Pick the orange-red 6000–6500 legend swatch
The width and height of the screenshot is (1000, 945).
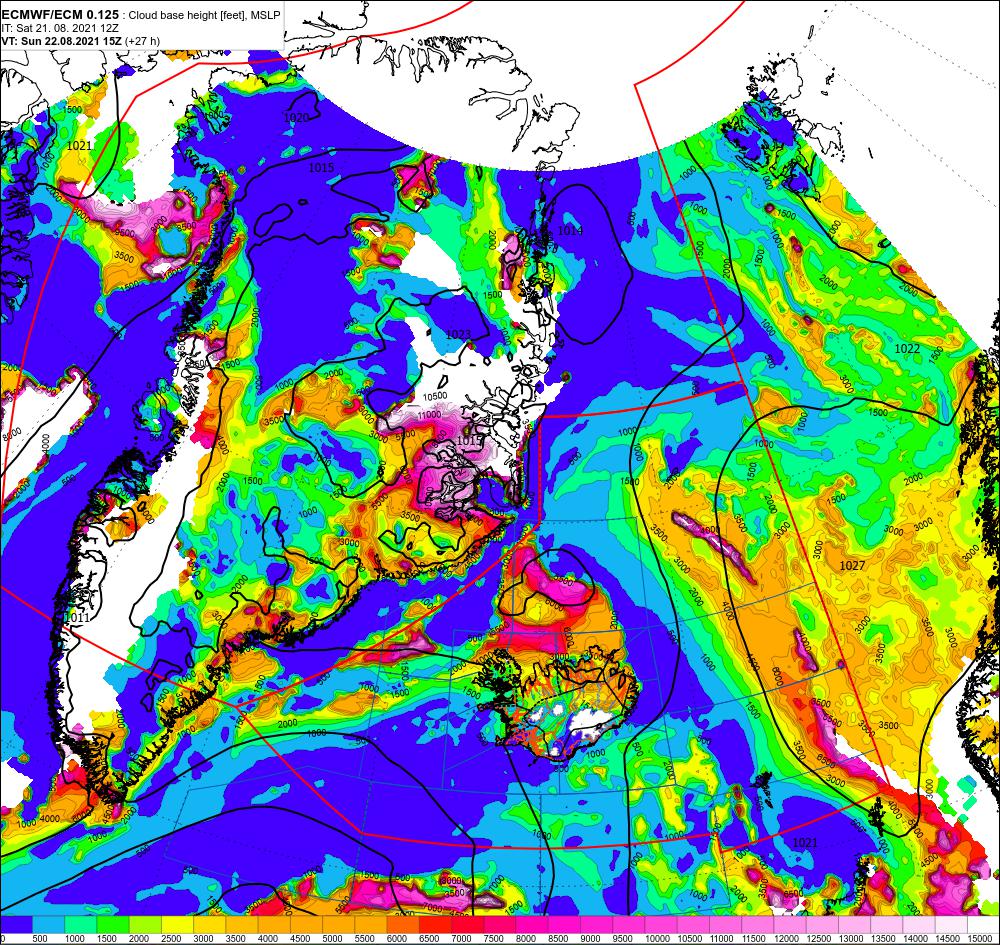pyautogui.click(x=403, y=924)
